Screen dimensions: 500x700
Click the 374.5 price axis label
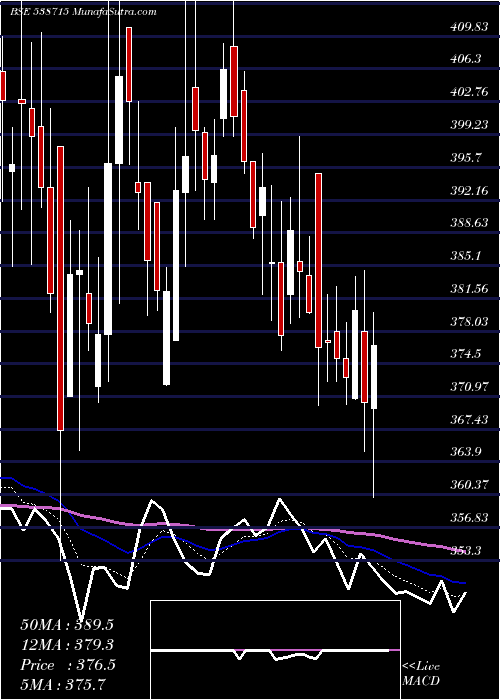(466, 354)
